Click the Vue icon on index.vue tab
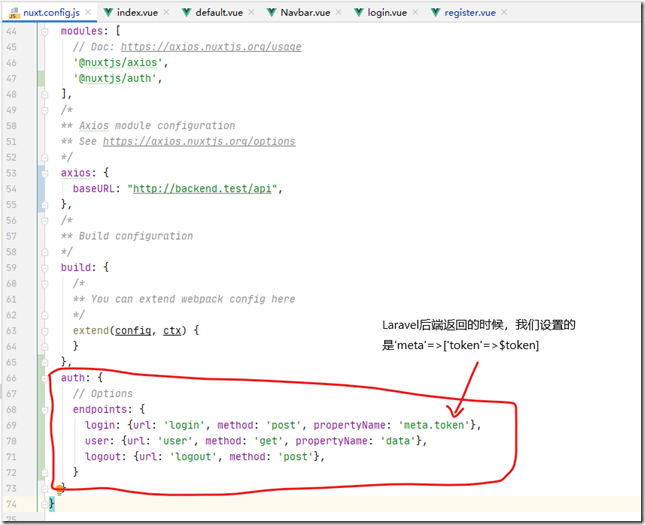 point(108,12)
